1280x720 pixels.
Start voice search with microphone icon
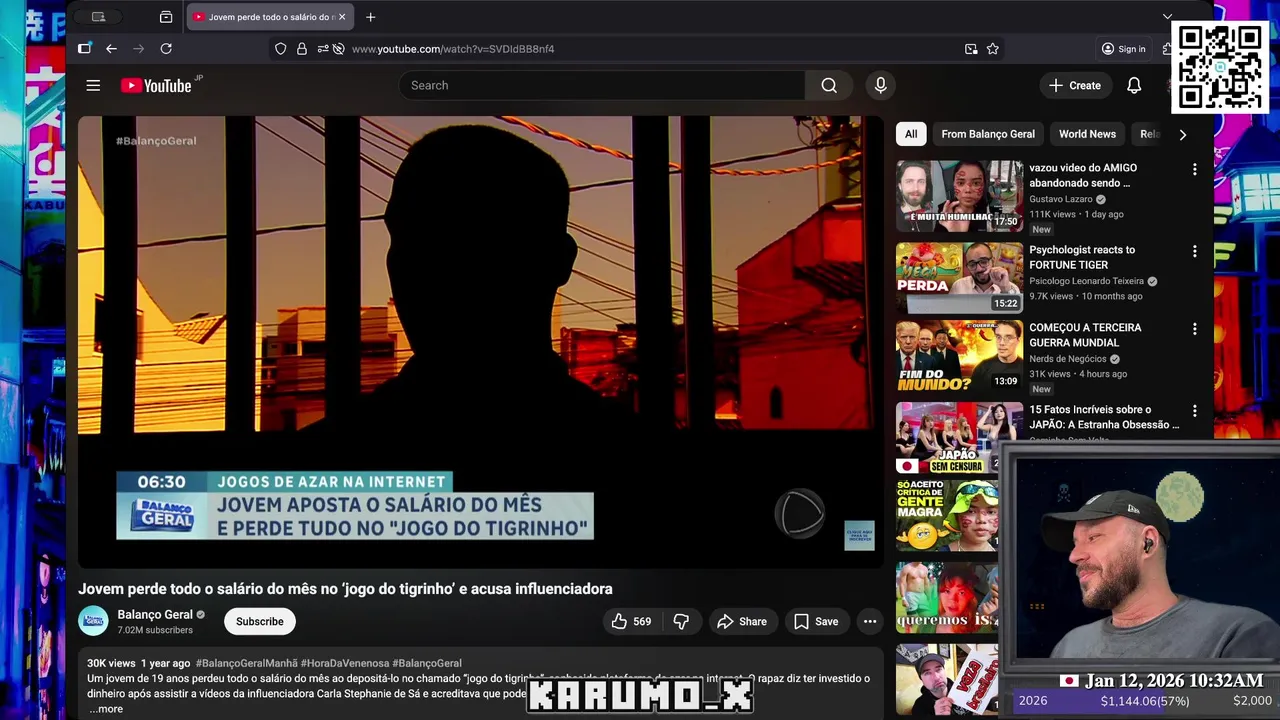(x=880, y=86)
